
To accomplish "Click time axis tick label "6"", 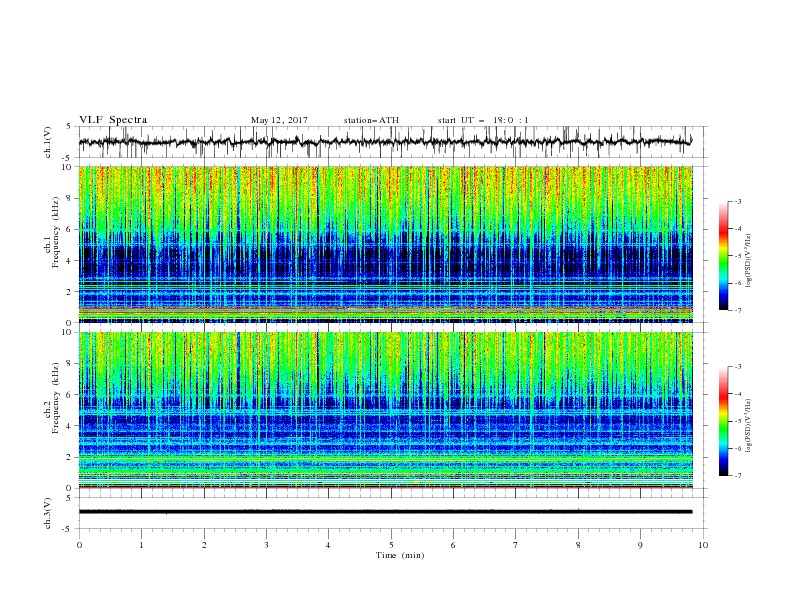I will pos(453,545).
